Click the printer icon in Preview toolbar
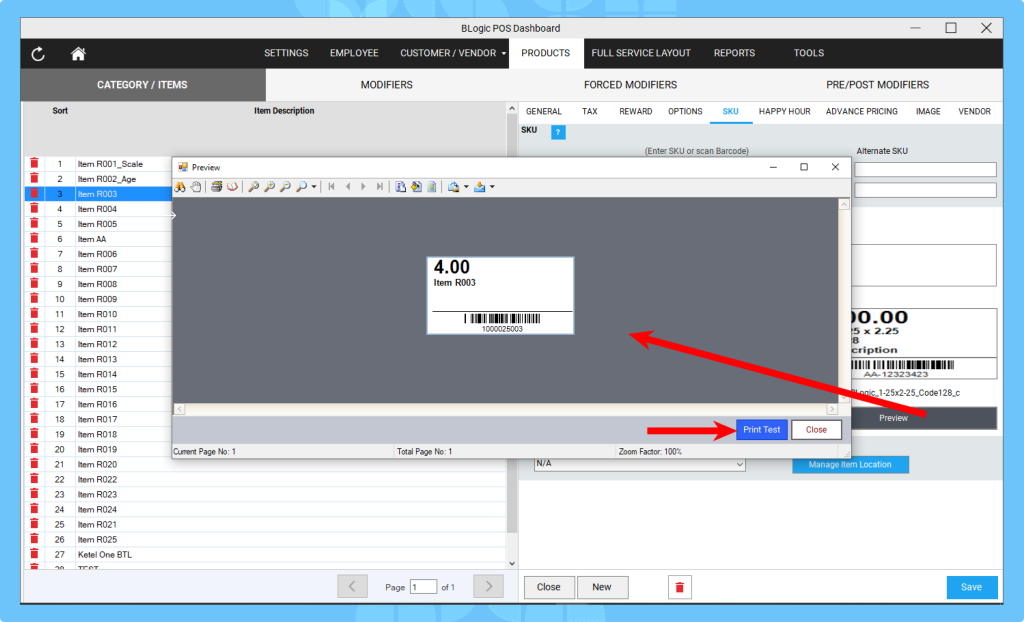Viewport: 1024px width, 622px height. click(216, 187)
